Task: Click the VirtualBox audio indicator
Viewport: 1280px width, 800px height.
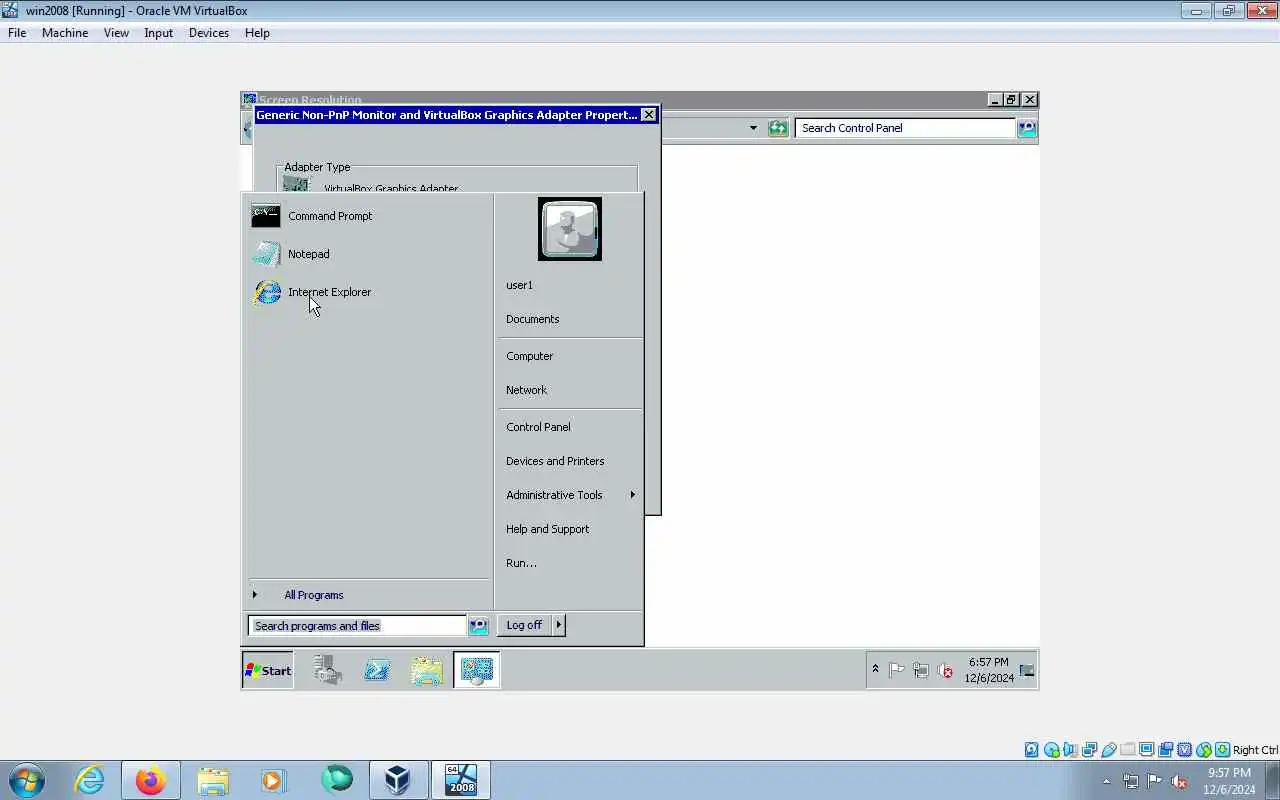Action: pos(1070,750)
